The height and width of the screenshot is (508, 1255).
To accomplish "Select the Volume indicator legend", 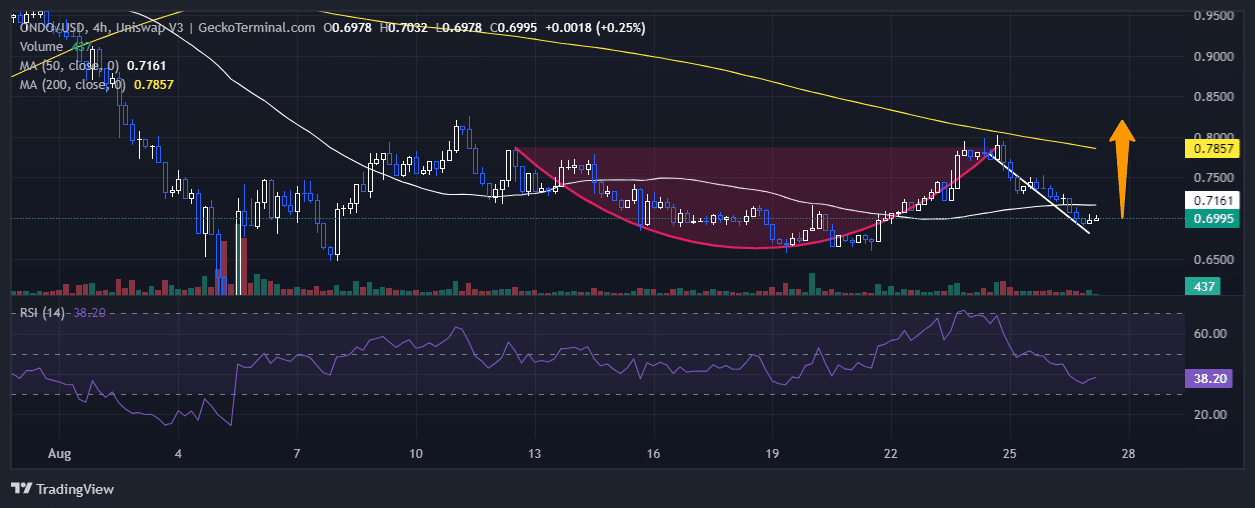I will coord(56,46).
